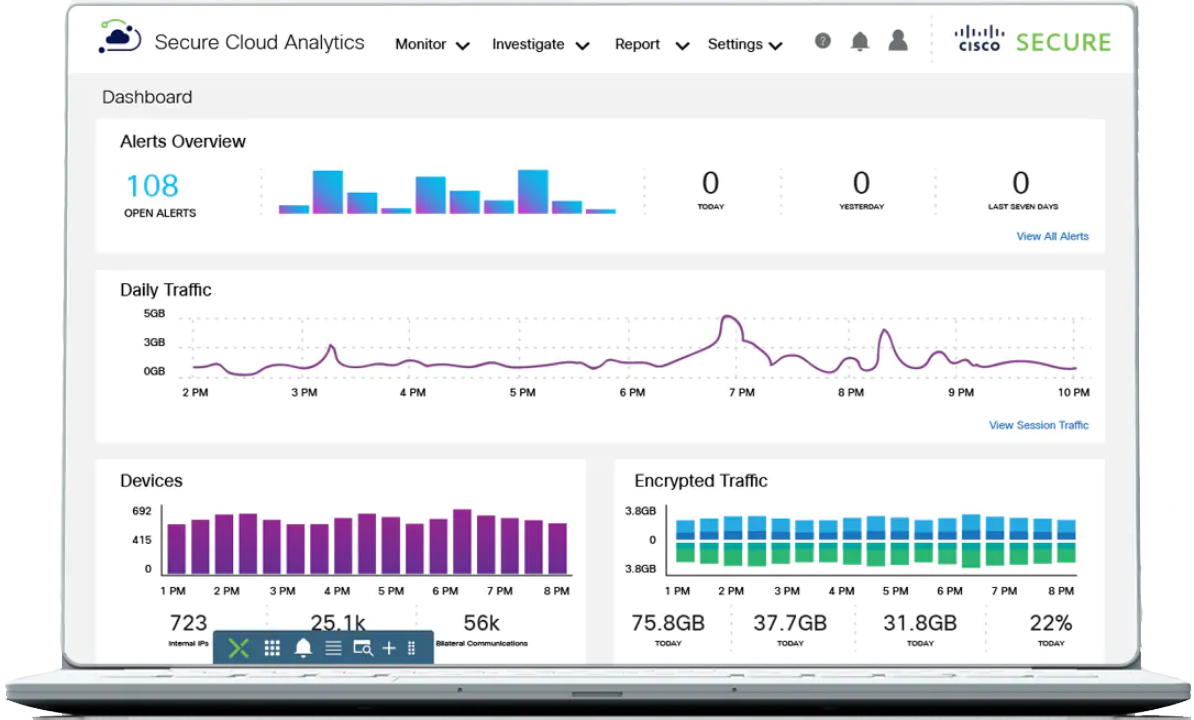1194x720 pixels.
Task: Open the View Session Traffic link
Action: point(1038,425)
